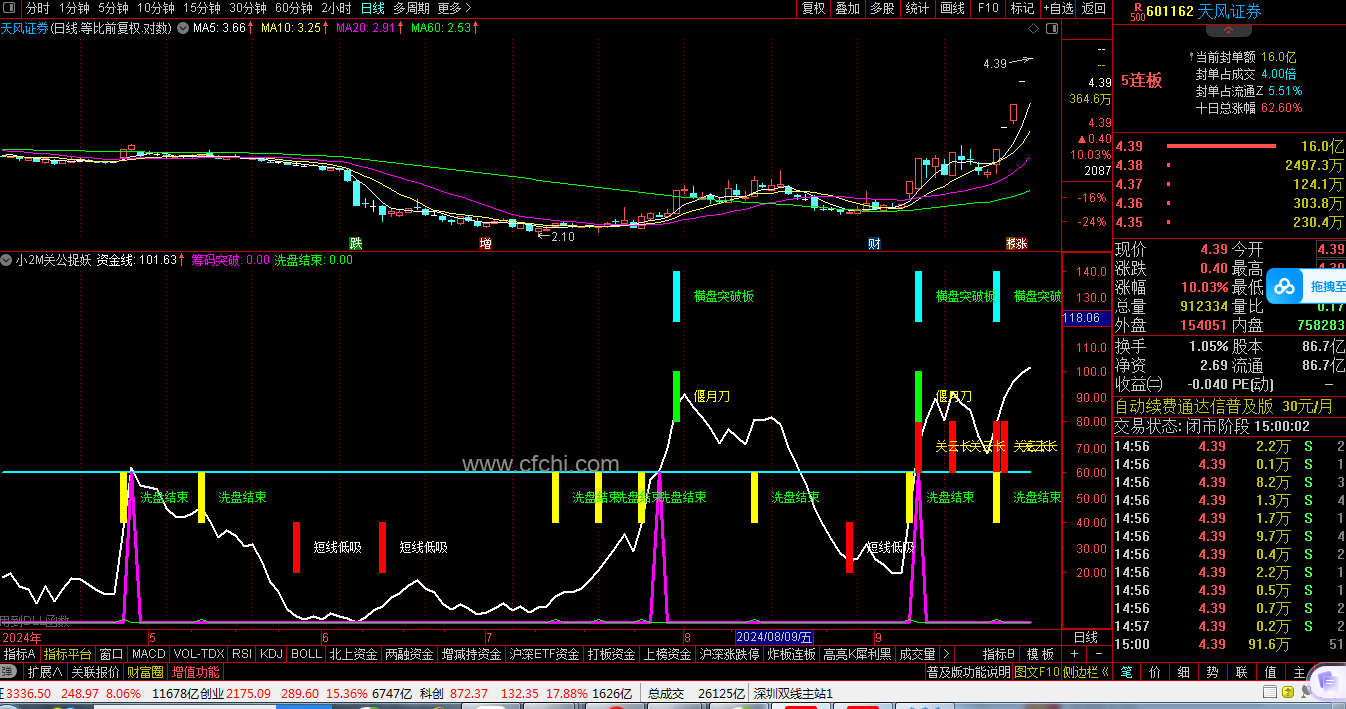Open the 财富圈 tab

(x=145, y=671)
